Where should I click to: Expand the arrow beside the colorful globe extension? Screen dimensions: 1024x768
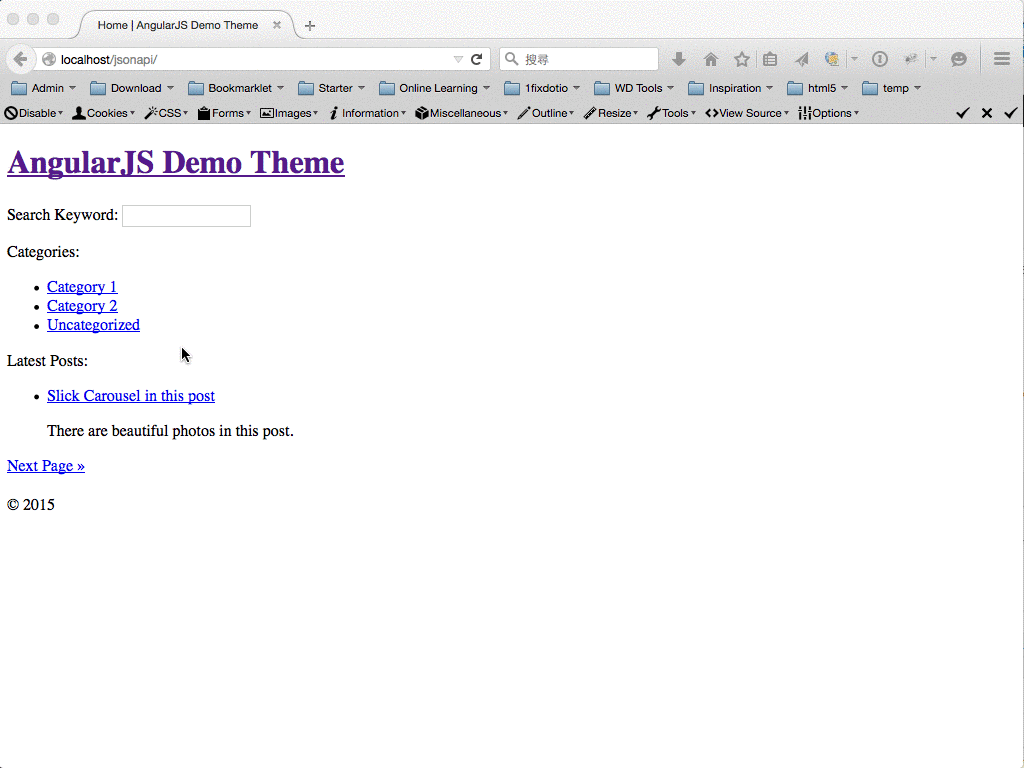point(854,59)
